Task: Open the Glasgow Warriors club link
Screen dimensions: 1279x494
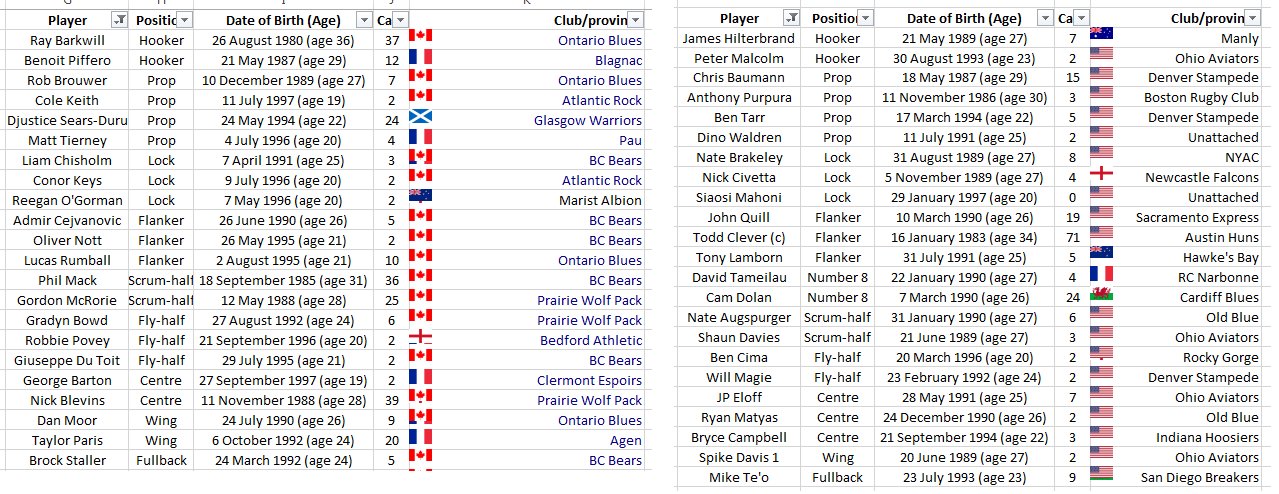Action: pyautogui.click(x=588, y=121)
